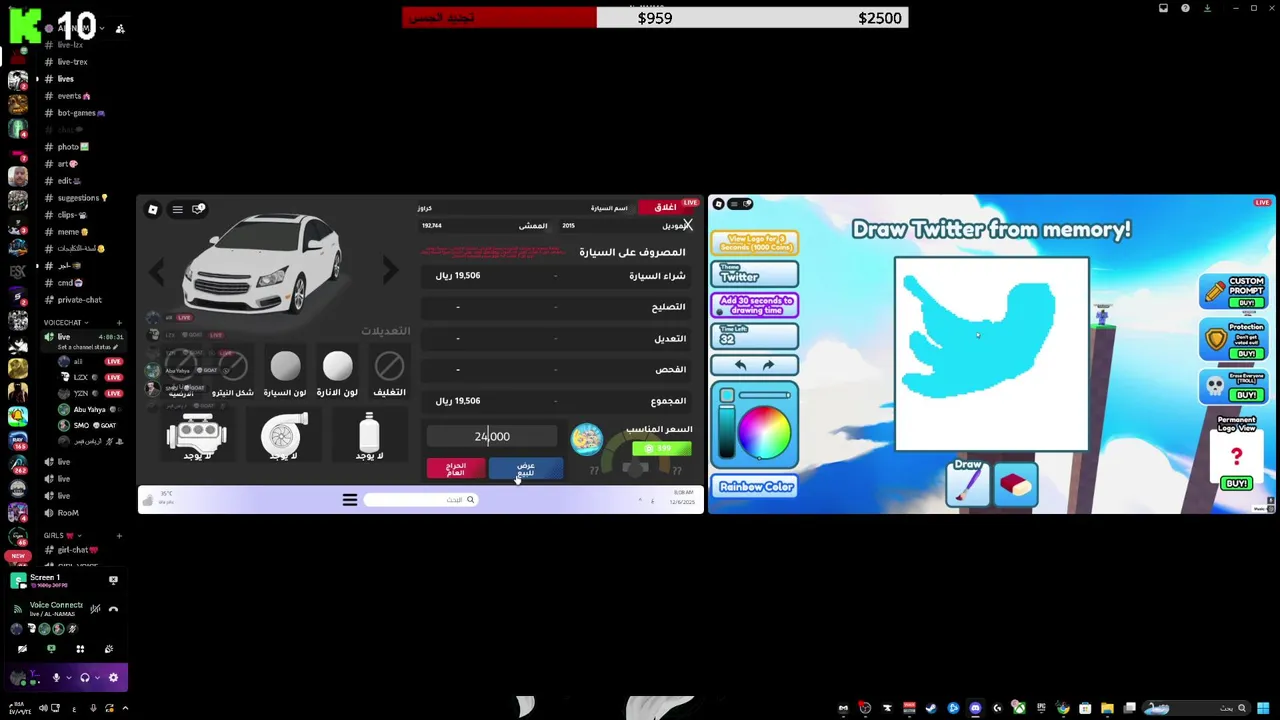The height and width of the screenshot is (720, 1280).
Task: Add a channel to VOICECHAT with plus
Action: tap(119, 323)
